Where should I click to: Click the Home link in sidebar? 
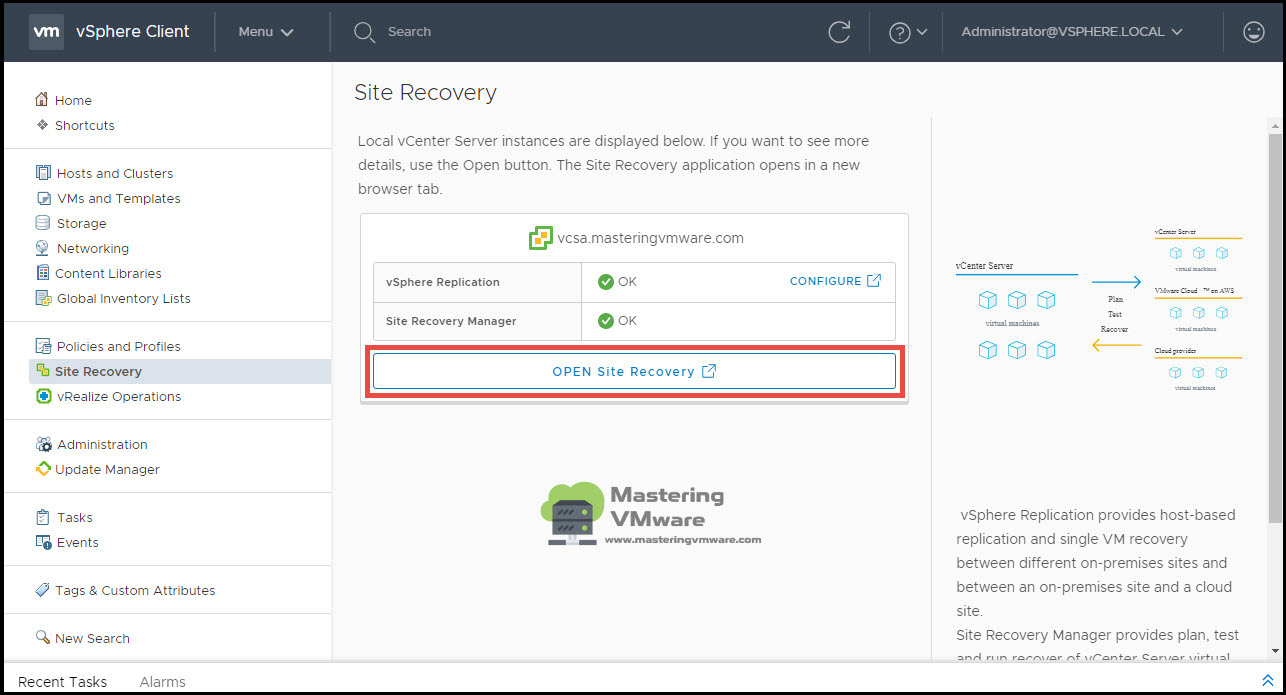point(73,100)
